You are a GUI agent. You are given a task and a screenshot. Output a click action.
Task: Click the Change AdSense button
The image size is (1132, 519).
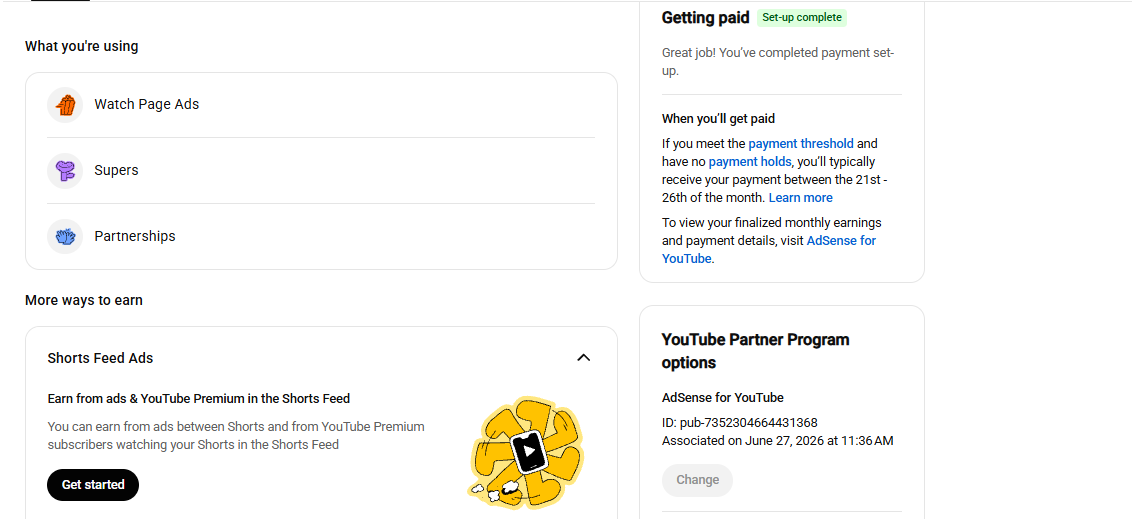pos(697,480)
